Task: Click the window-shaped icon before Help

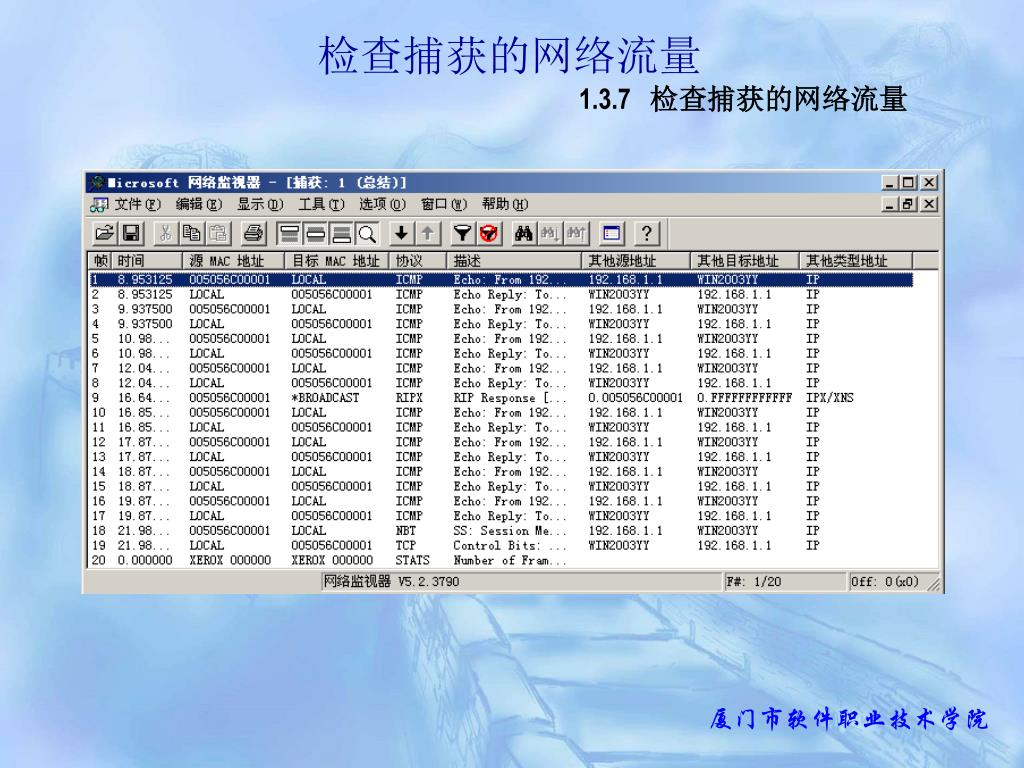Action: pyautogui.click(x=611, y=233)
